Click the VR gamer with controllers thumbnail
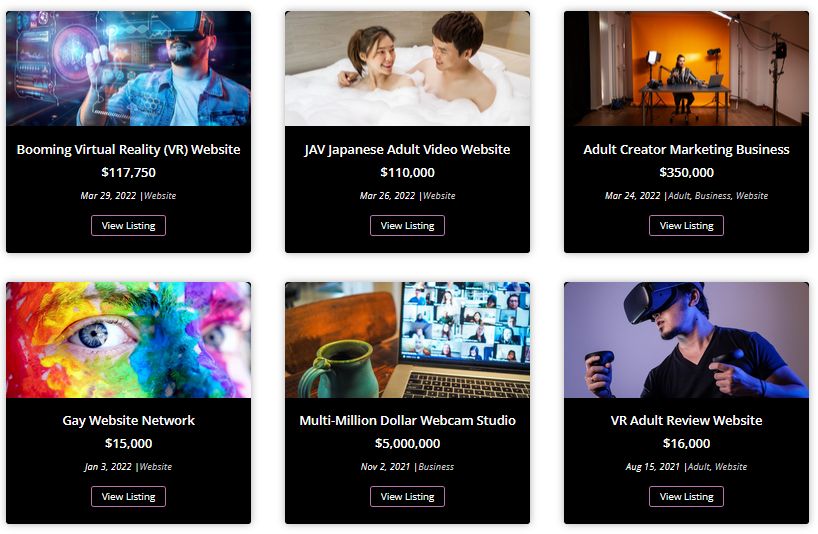 pos(686,339)
